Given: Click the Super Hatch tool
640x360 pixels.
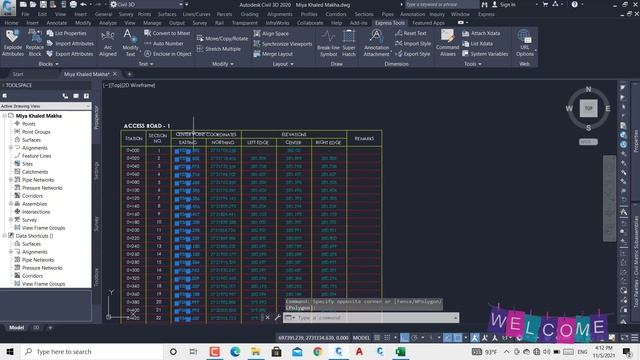Looking at the screenshot, I should click(349, 43).
